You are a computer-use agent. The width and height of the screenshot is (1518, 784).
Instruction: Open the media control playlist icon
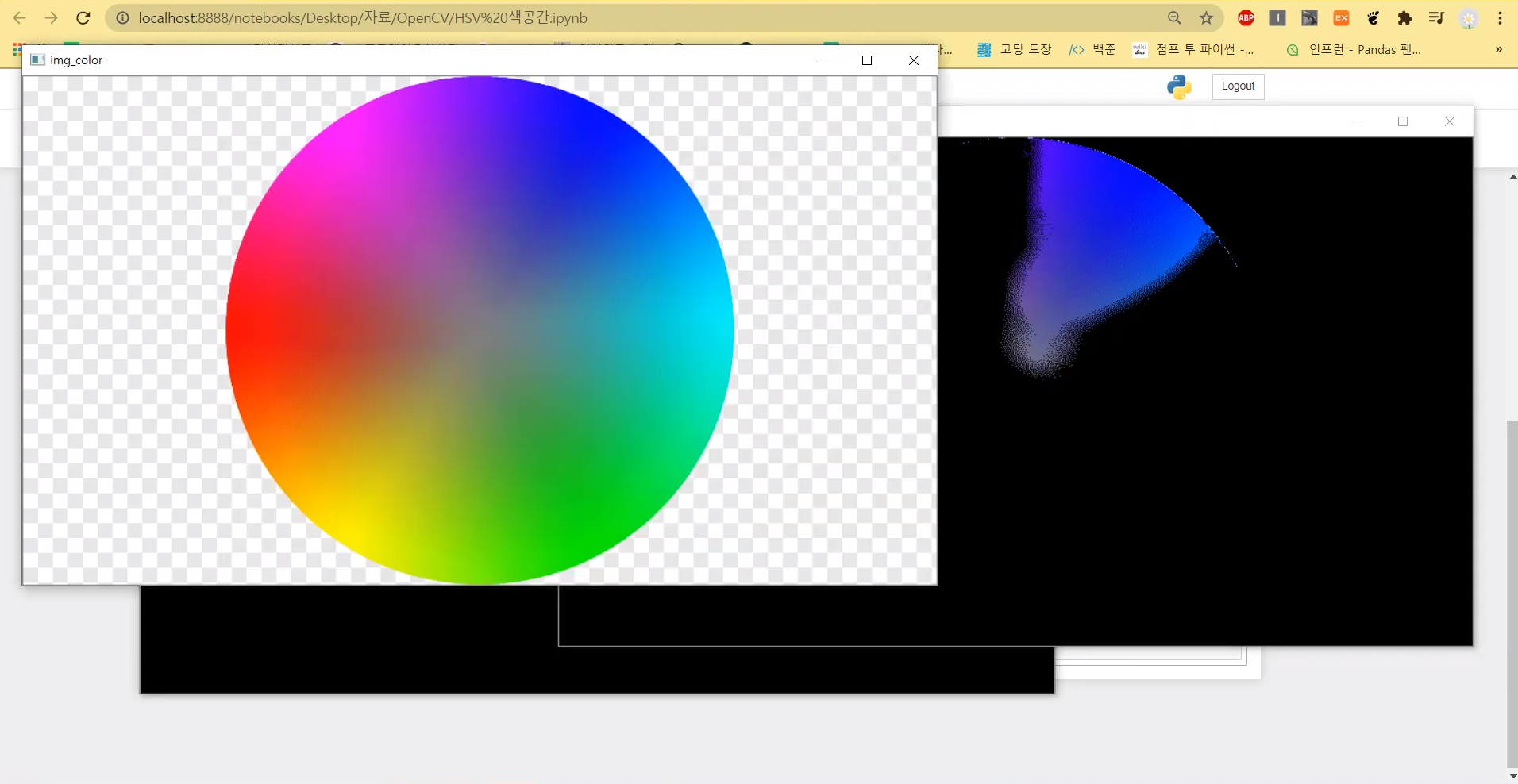(x=1436, y=18)
